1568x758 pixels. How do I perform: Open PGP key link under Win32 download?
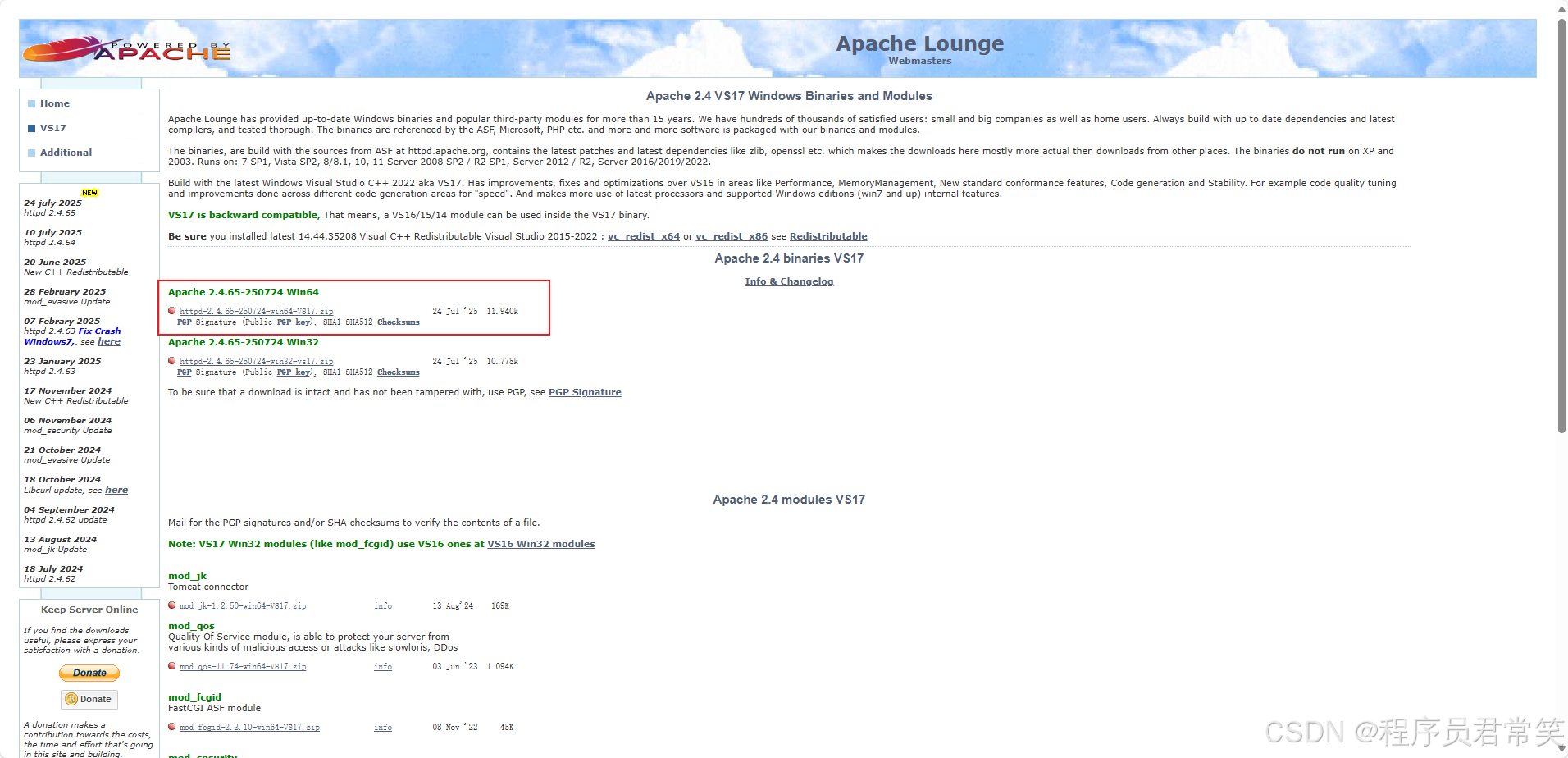coord(294,372)
